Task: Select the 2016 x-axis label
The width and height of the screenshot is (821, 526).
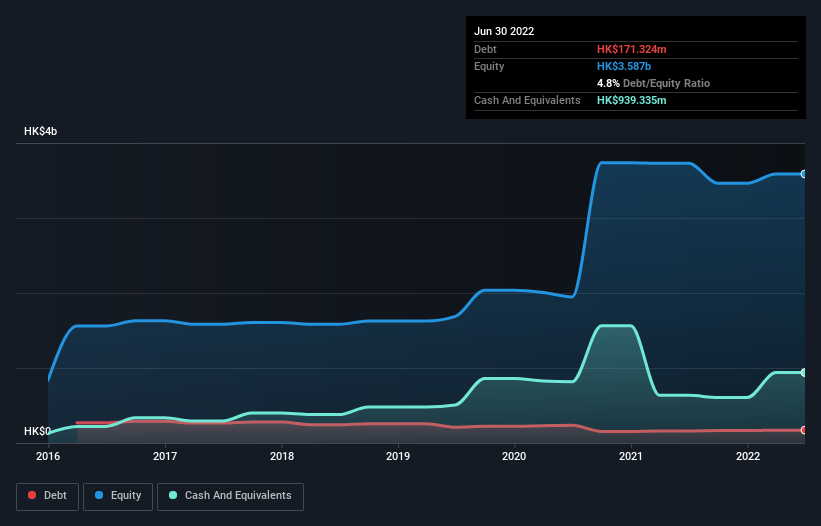Action: tap(48, 456)
